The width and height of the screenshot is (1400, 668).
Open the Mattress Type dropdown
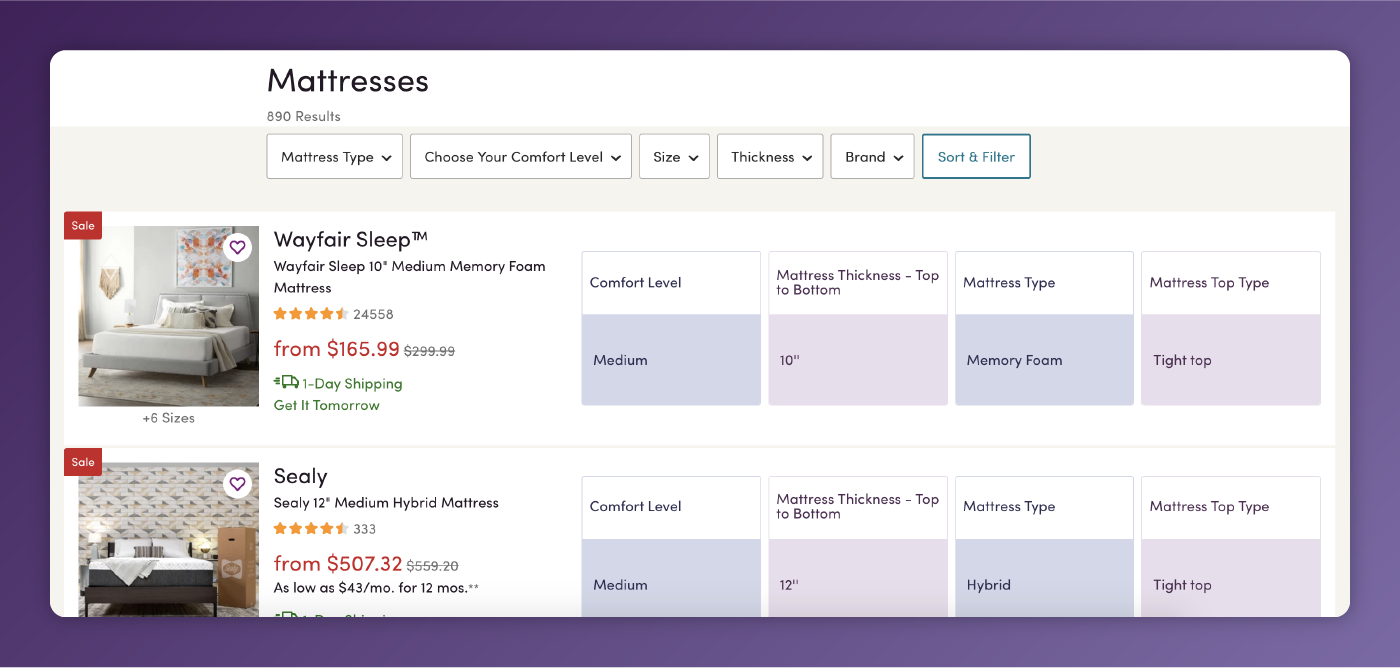[x=335, y=157]
